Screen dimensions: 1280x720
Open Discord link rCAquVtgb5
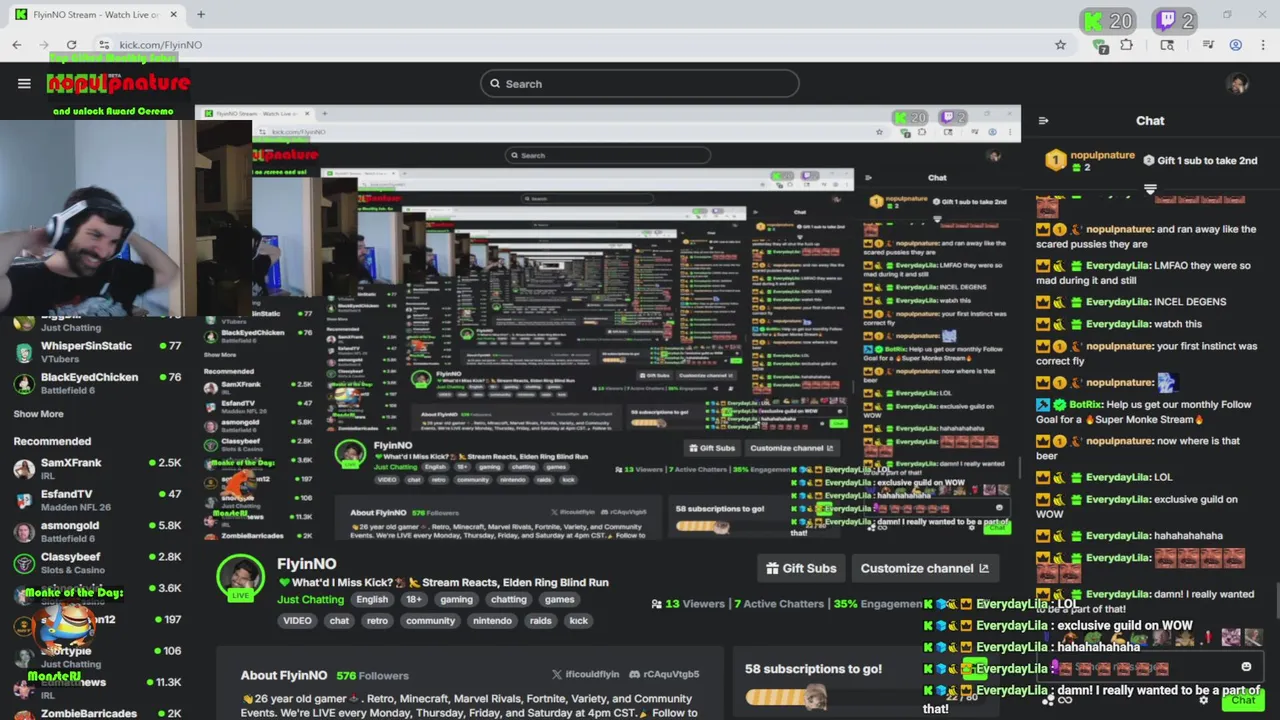[x=664, y=674]
